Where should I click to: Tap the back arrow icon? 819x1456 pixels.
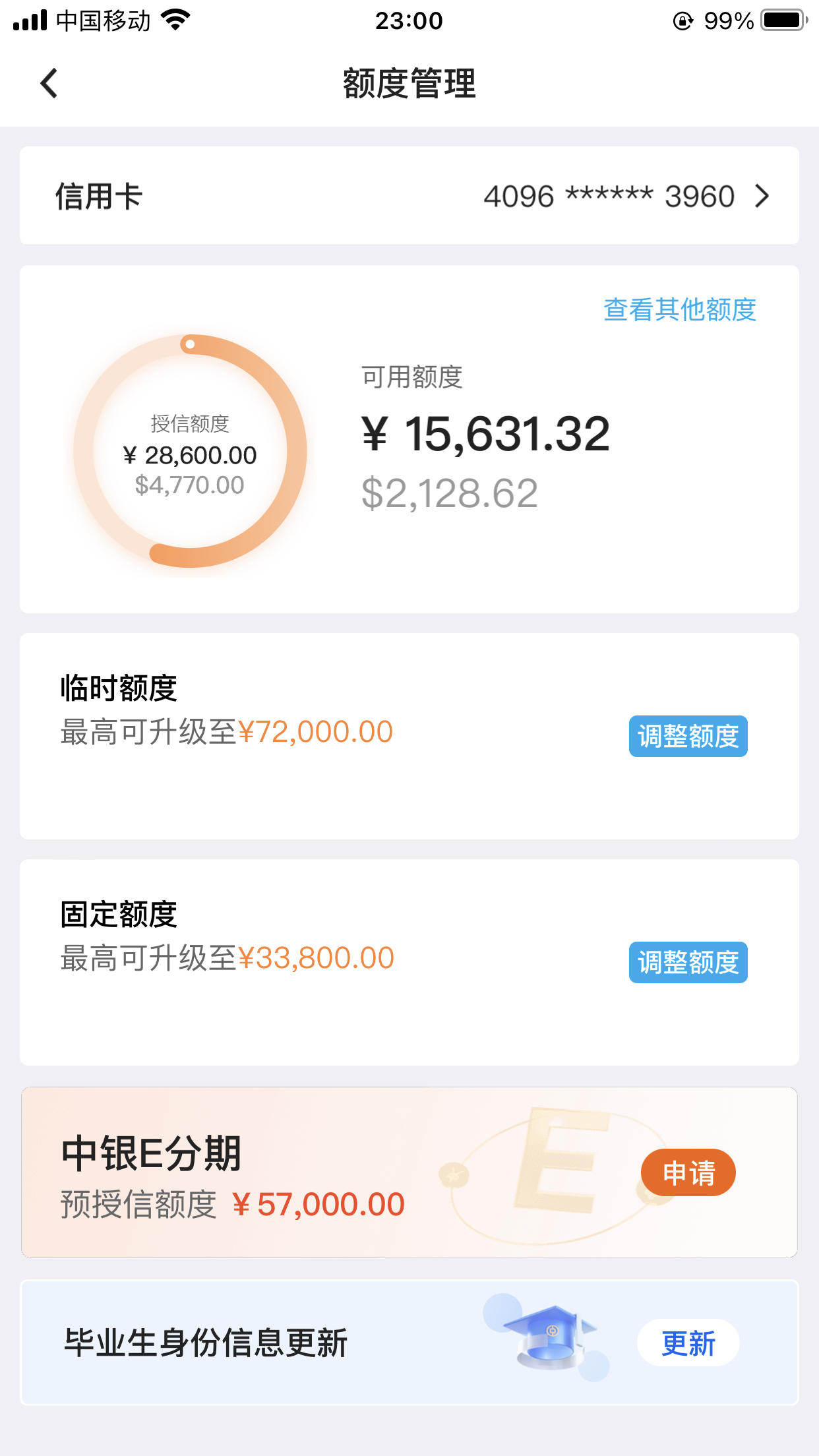point(49,83)
